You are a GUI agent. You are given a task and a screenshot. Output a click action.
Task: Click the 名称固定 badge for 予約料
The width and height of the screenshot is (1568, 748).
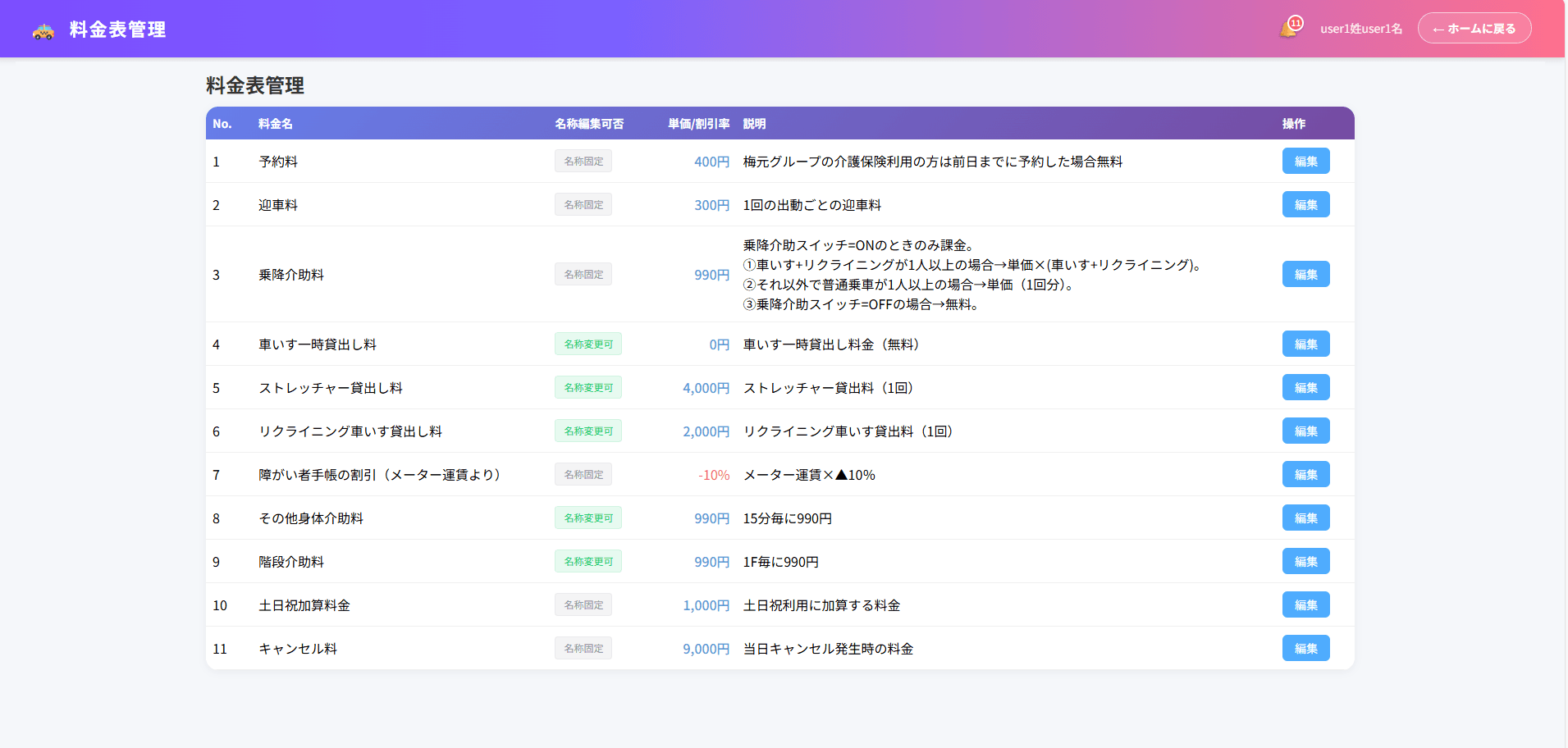583,162
